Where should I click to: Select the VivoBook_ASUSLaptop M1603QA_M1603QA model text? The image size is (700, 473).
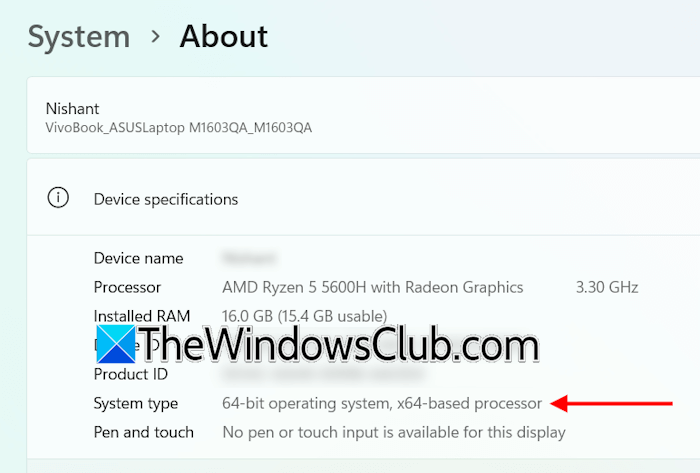[x=179, y=128]
